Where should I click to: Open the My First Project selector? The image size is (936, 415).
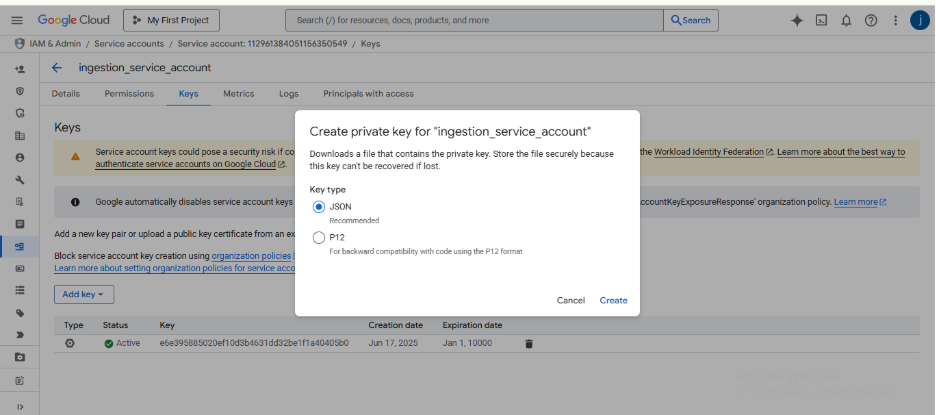point(171,20)
